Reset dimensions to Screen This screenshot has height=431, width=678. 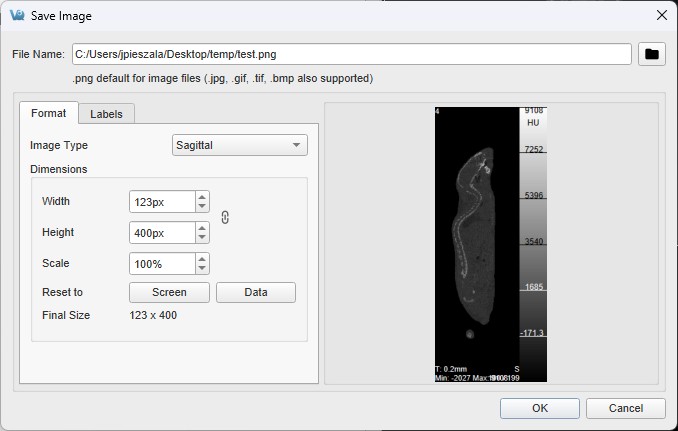(169, 292)
